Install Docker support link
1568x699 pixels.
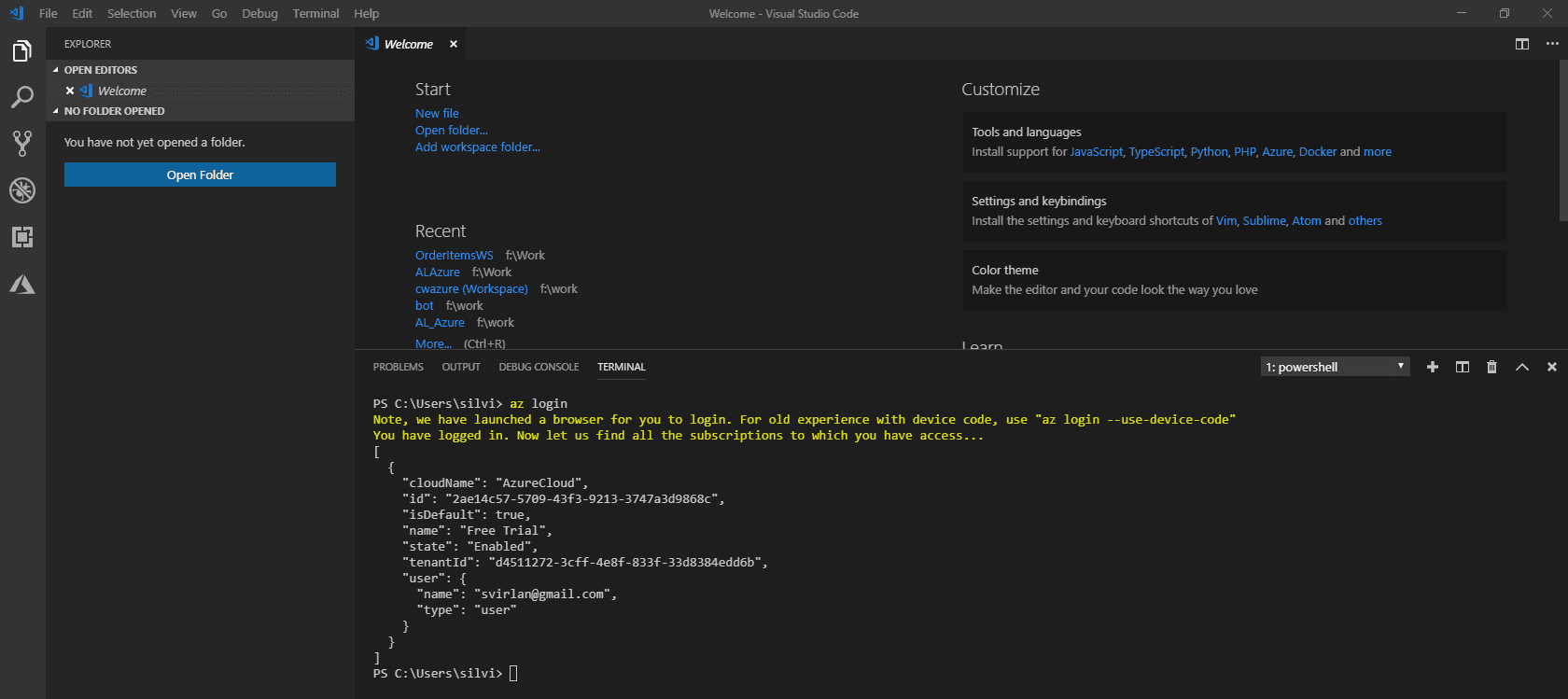pyautogui.click(x=1318, y=151)
